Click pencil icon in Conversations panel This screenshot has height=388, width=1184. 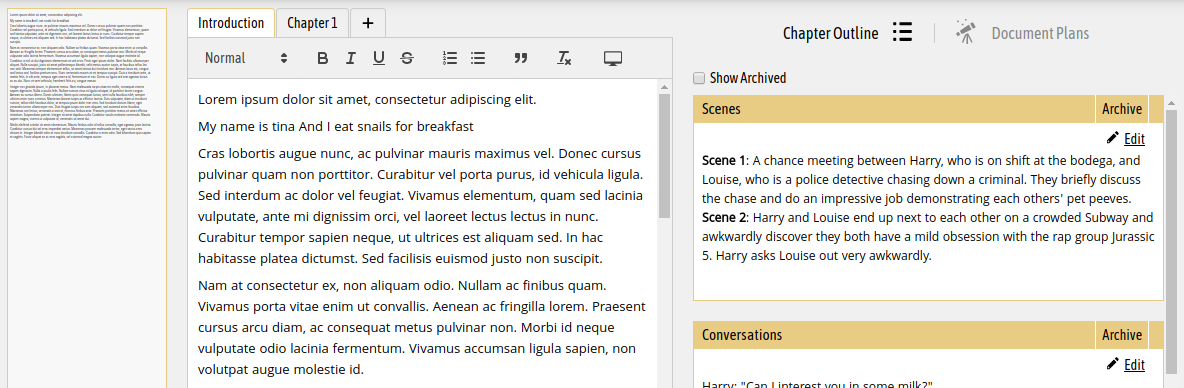1112,364
